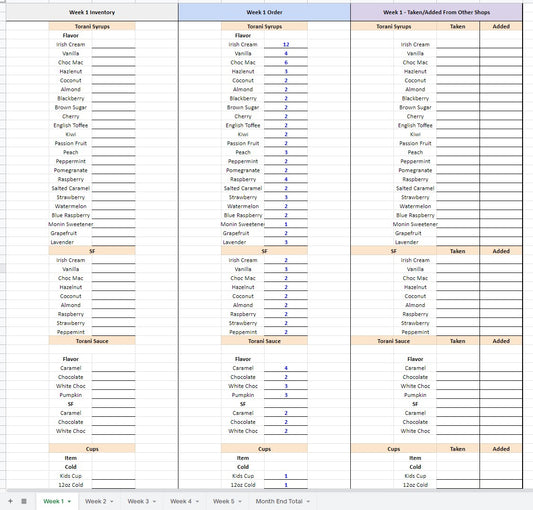Select the Torani Sauce heading in the order column
Screen dimensions: 533x510
[264, 341]
